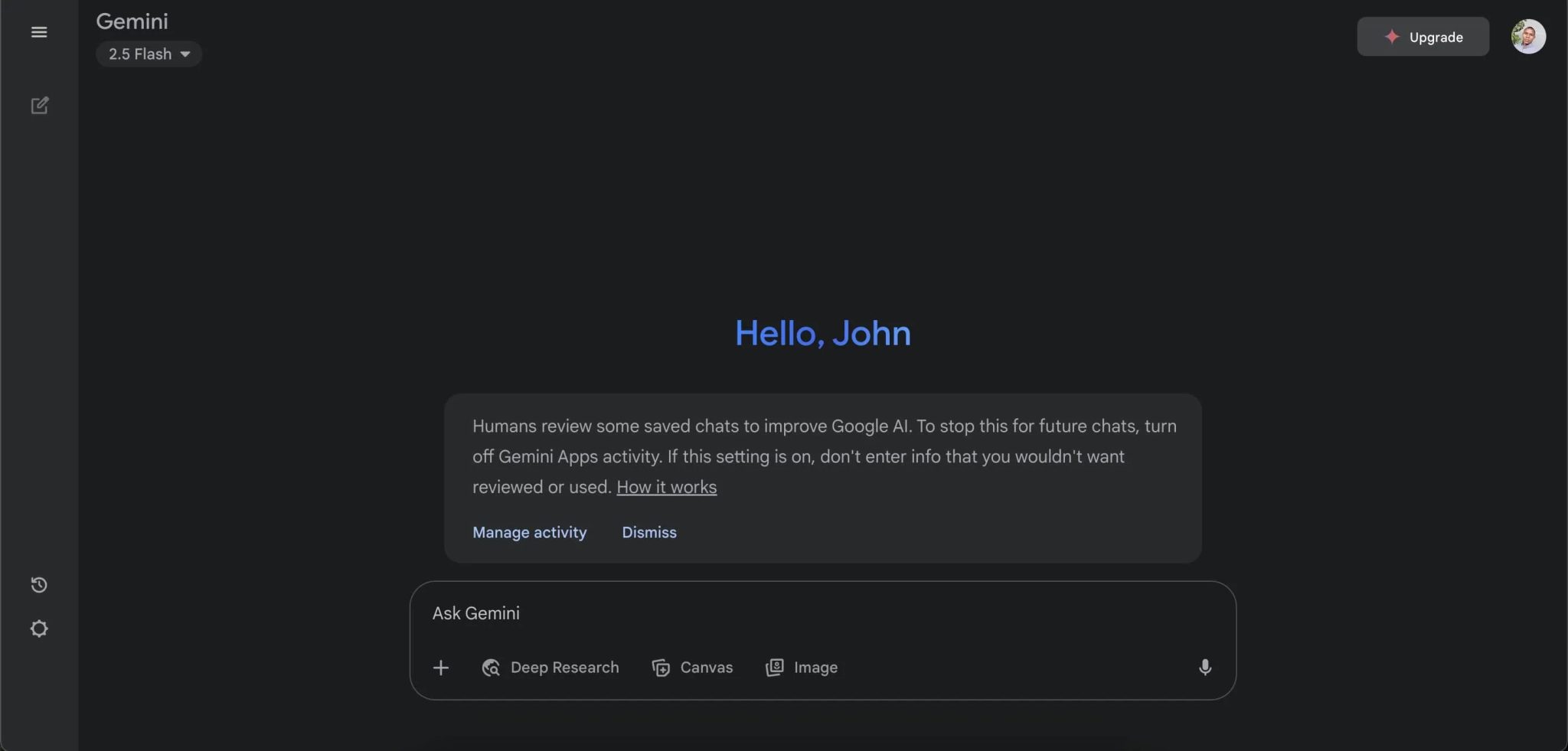The image size is (1568, 751).
Task: Open the How it works link
Action: point(665,487)
